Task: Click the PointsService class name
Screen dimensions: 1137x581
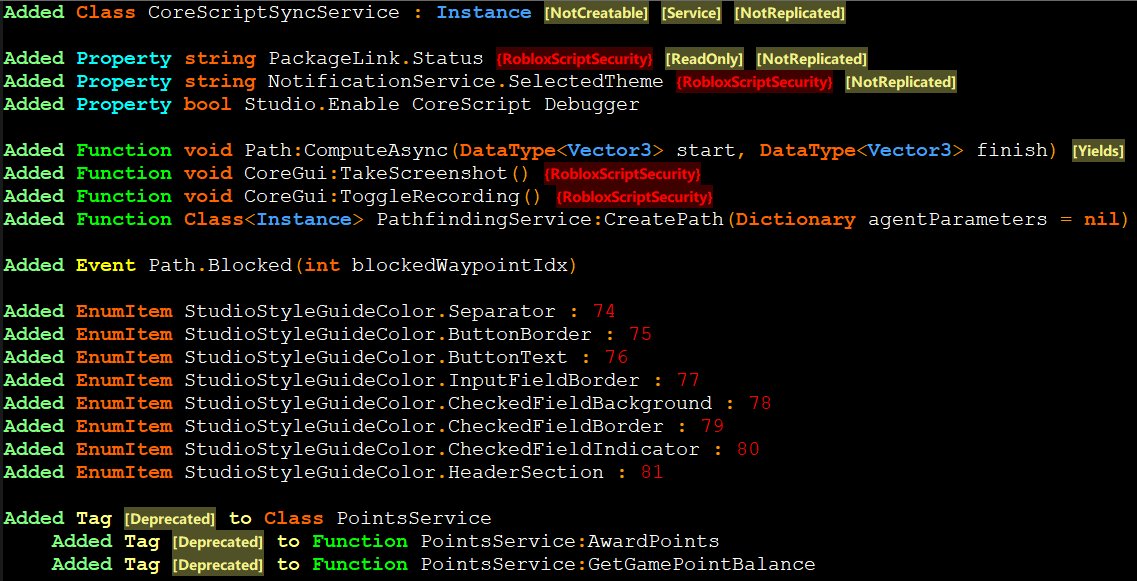Action: [413, 519]
